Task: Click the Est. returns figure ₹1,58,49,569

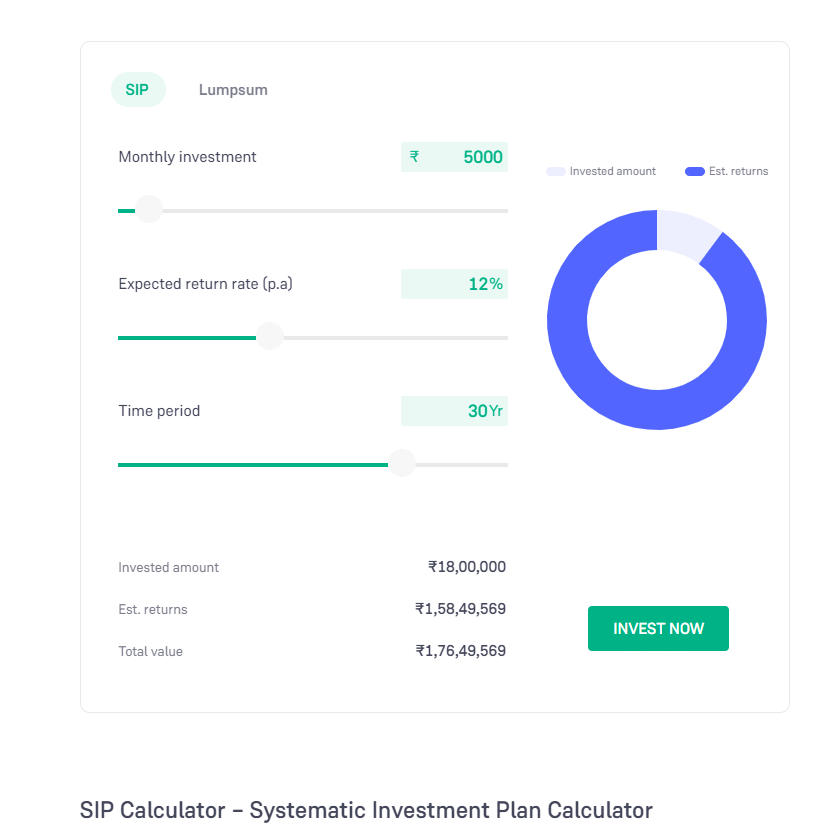Action: click(461, 609)
